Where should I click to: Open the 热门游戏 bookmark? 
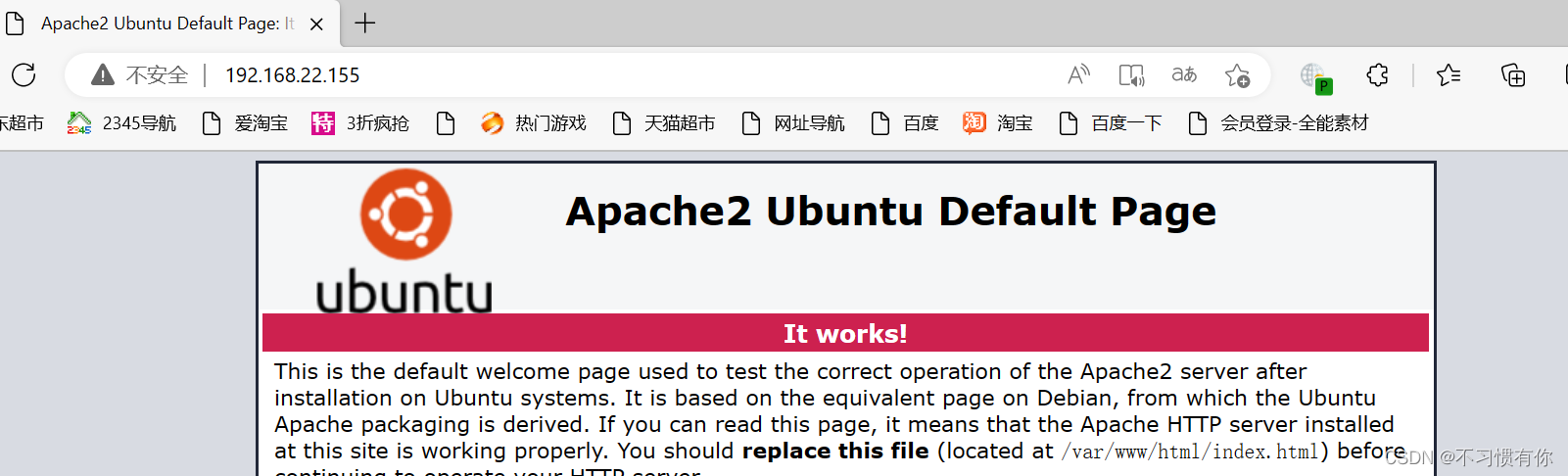point(533,123)
